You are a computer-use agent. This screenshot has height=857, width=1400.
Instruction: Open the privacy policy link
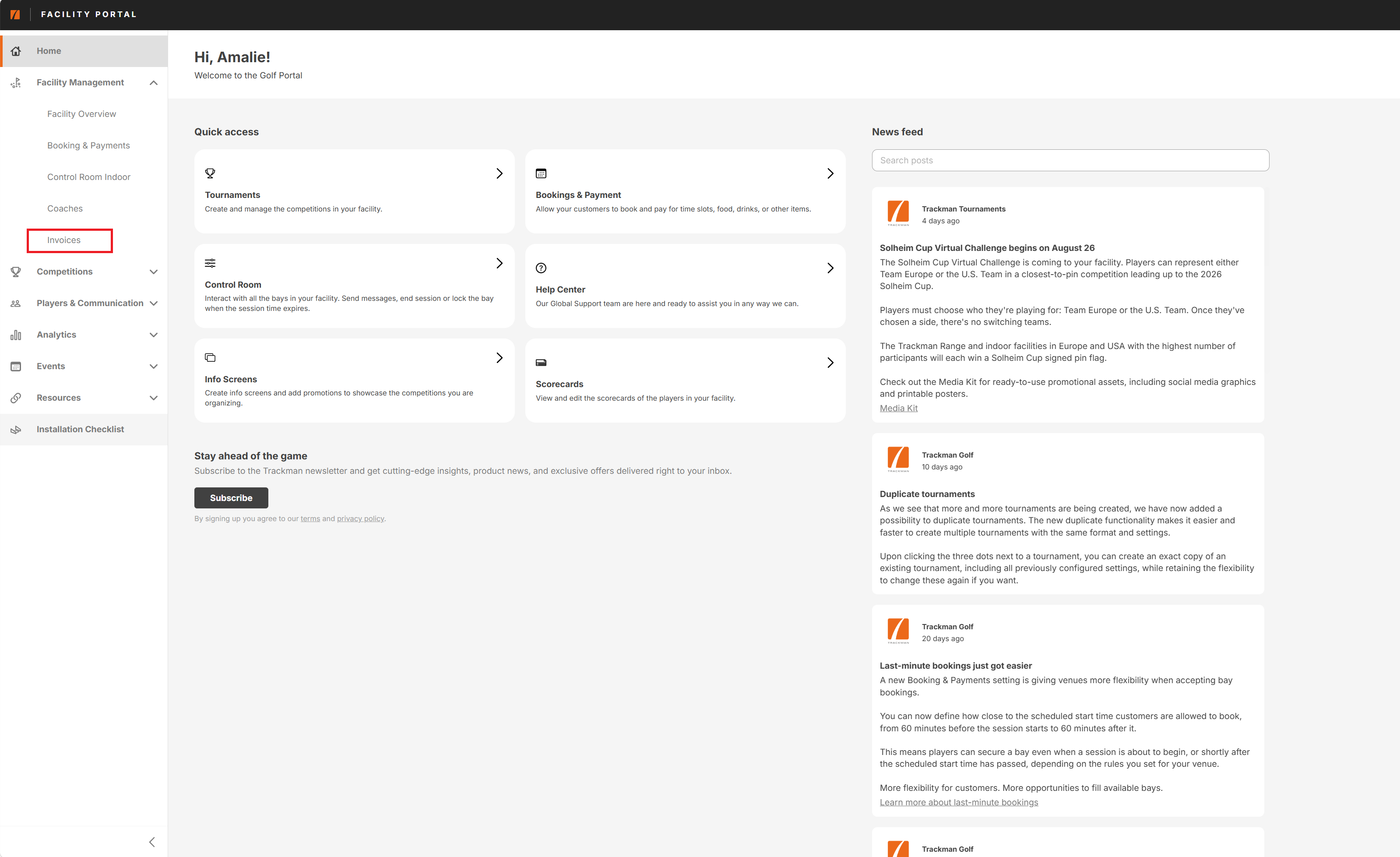[x=360, y=518]
